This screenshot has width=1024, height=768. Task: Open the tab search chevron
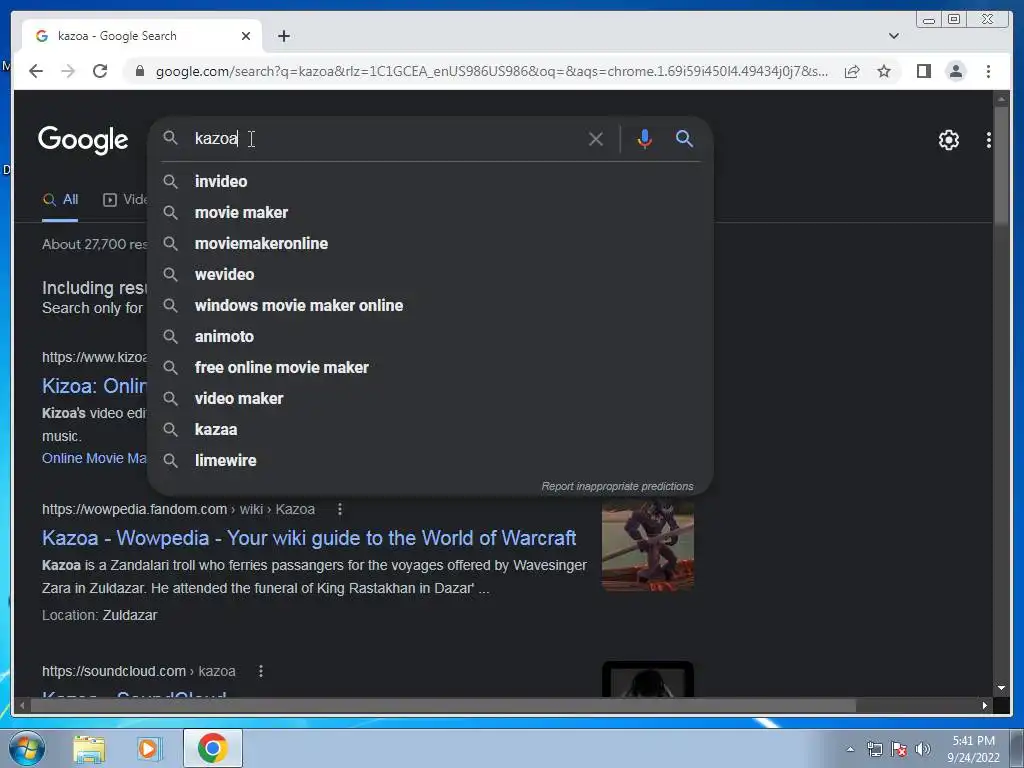(x=893, y=36)
